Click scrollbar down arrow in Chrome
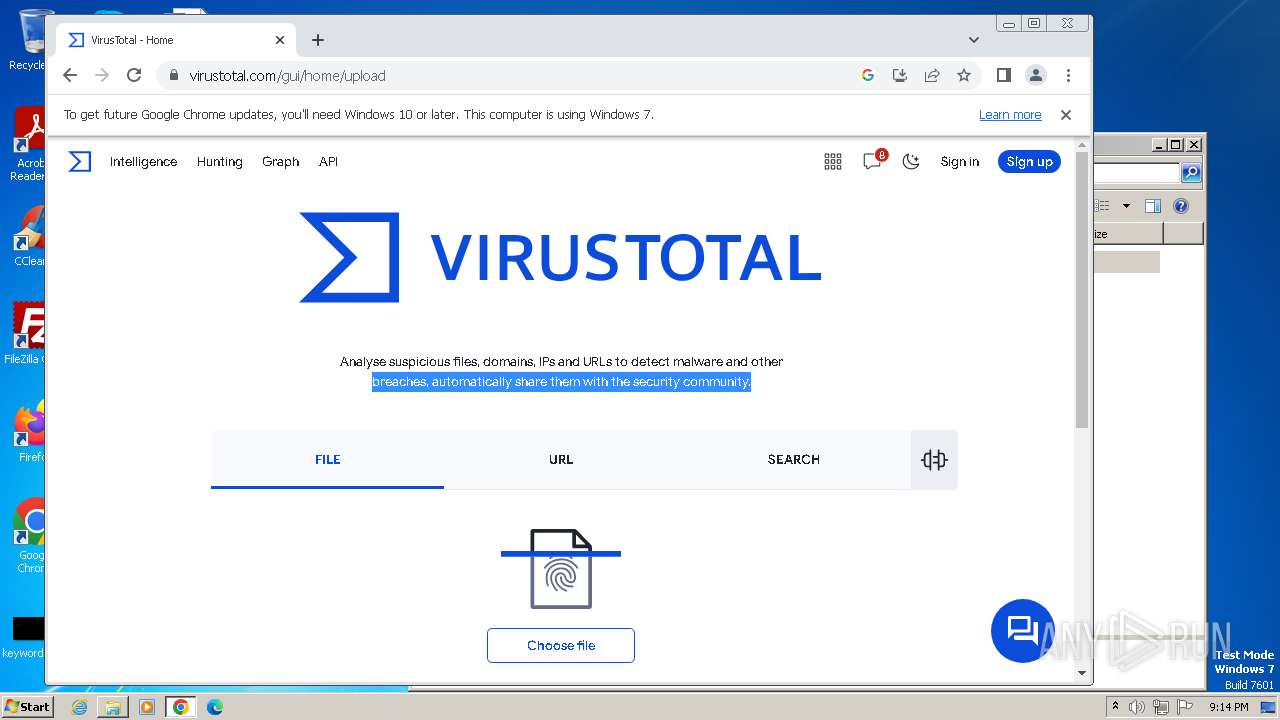 [x=1082, y=674]
